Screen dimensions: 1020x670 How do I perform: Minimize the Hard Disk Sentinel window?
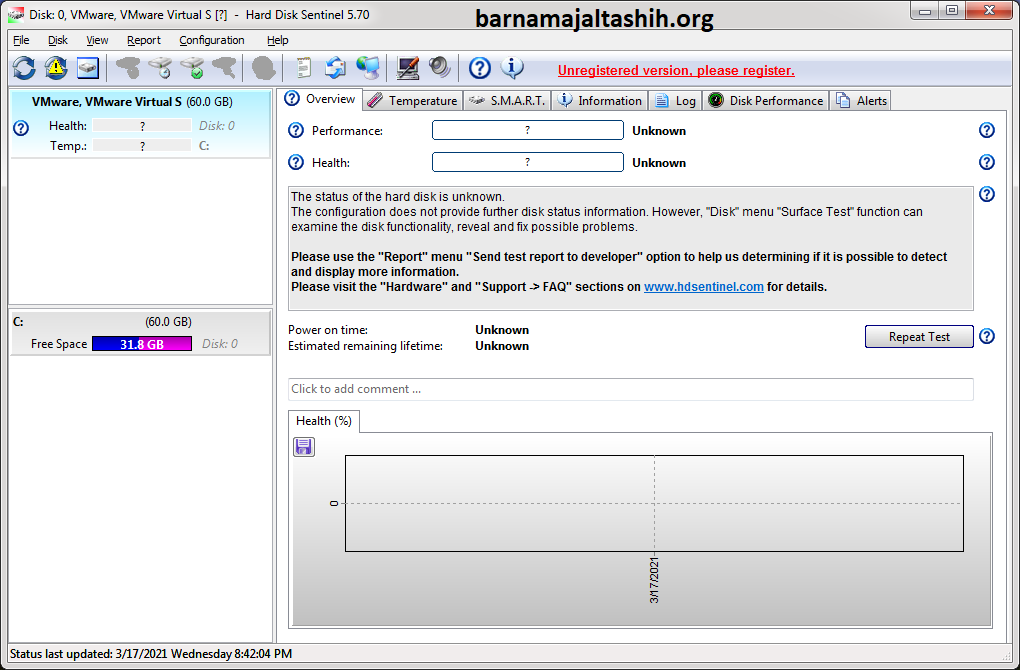(x=925, y=11)
